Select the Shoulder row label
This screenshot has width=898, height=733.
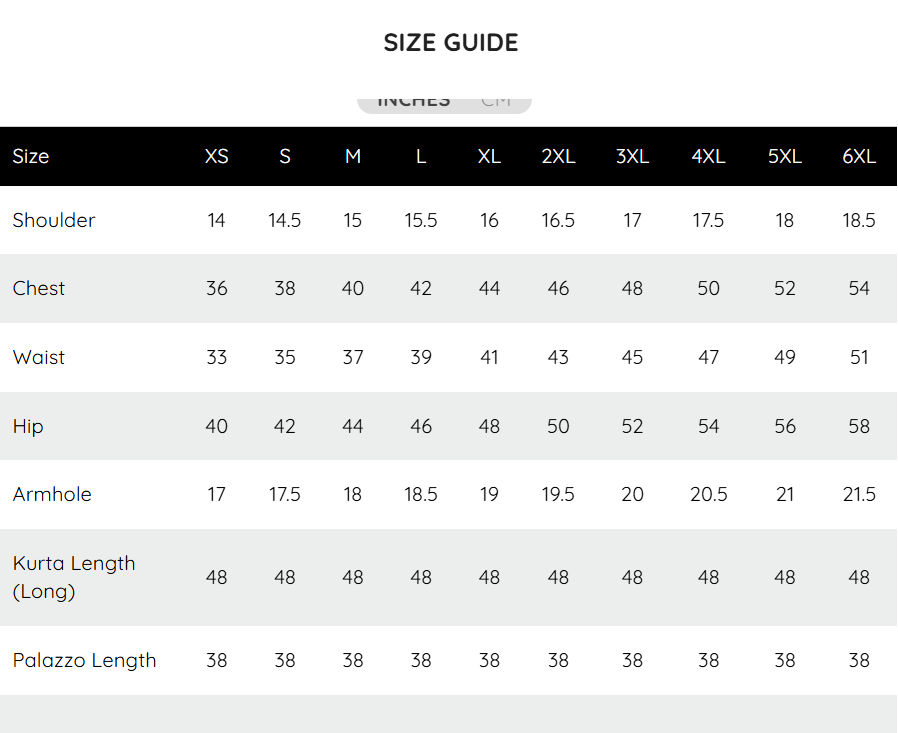tap(54, 220)
